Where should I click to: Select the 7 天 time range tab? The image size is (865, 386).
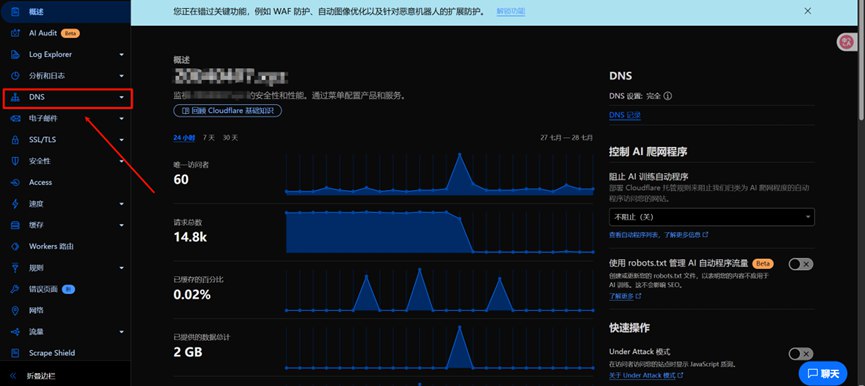coord(209,138)
